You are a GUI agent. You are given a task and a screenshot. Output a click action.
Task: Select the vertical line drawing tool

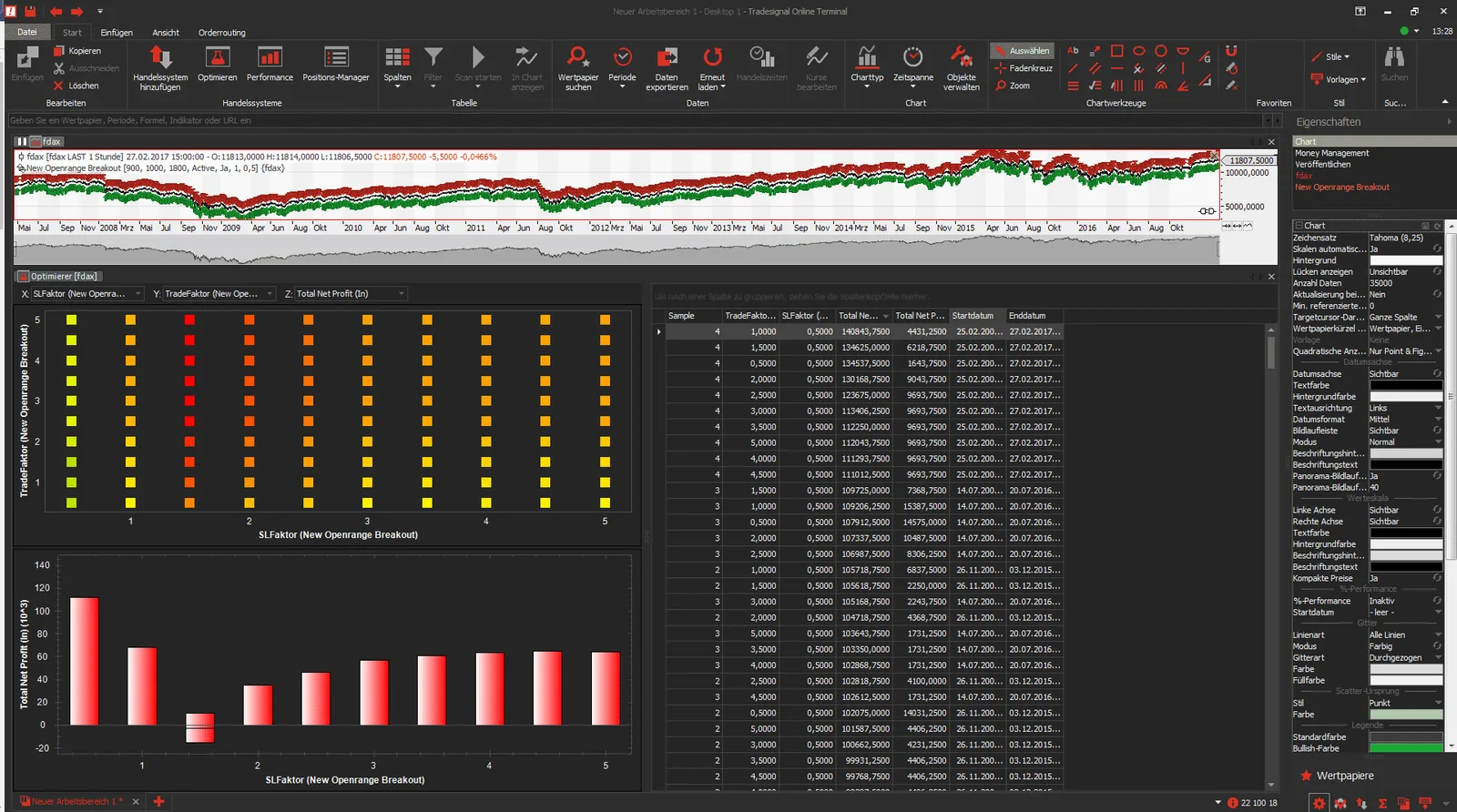(1183, 68)
